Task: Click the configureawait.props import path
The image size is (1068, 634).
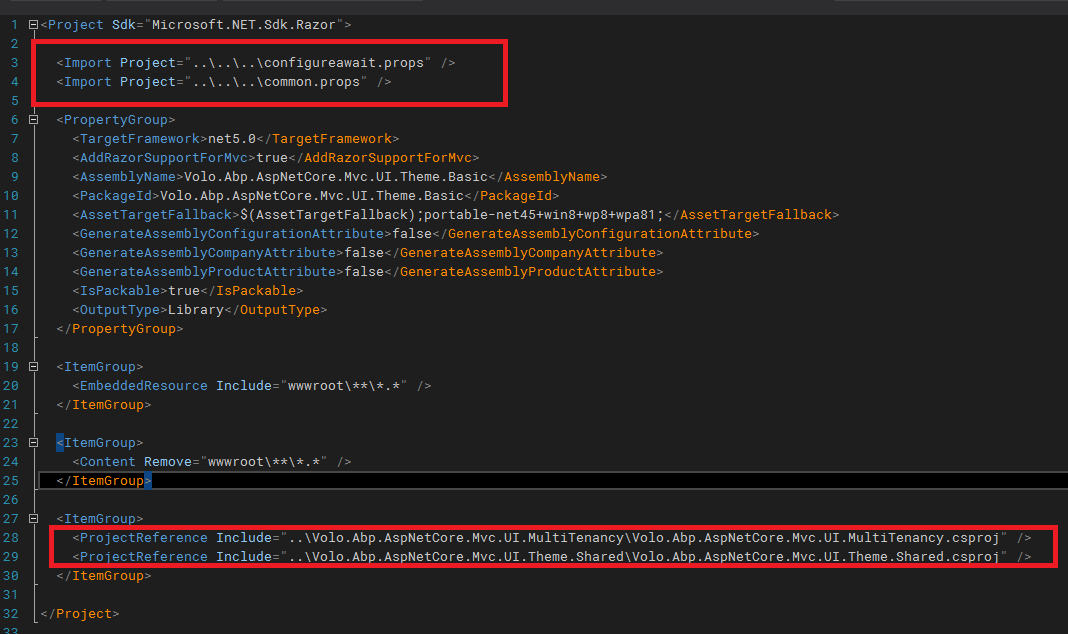Action: [x=308, y=63]
